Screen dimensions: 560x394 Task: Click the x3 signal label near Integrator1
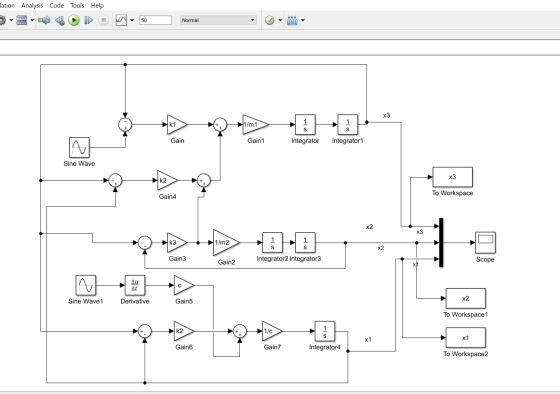(386, 115)
